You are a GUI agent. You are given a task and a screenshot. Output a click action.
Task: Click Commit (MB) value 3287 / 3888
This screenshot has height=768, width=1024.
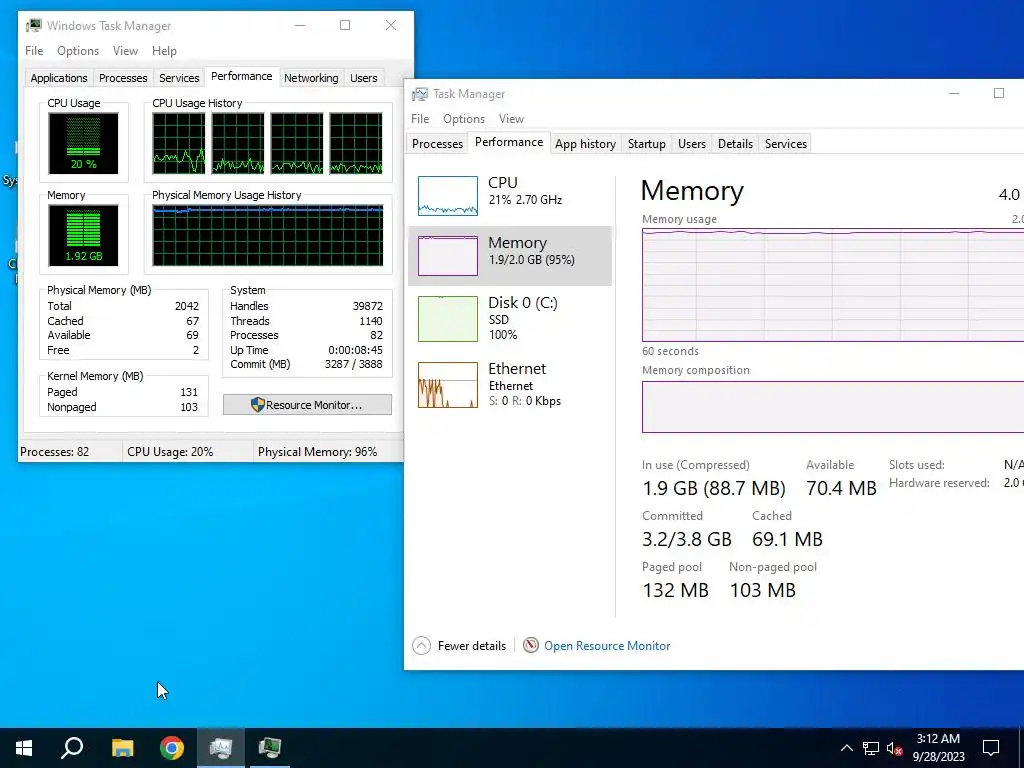(x=353, y=364)
